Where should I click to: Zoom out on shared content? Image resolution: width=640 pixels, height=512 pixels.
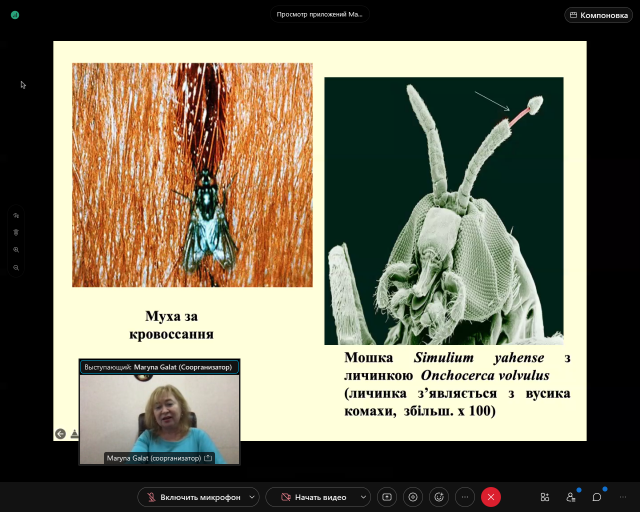click(16, 268)
